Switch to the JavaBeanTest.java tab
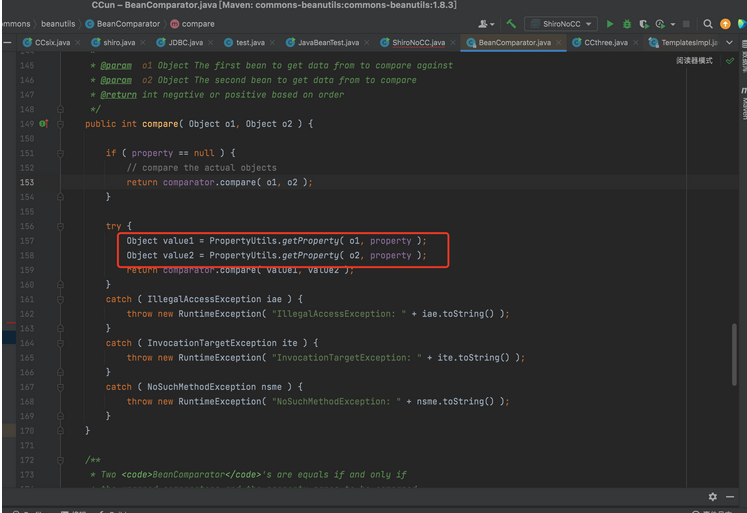 click(328, 43)
